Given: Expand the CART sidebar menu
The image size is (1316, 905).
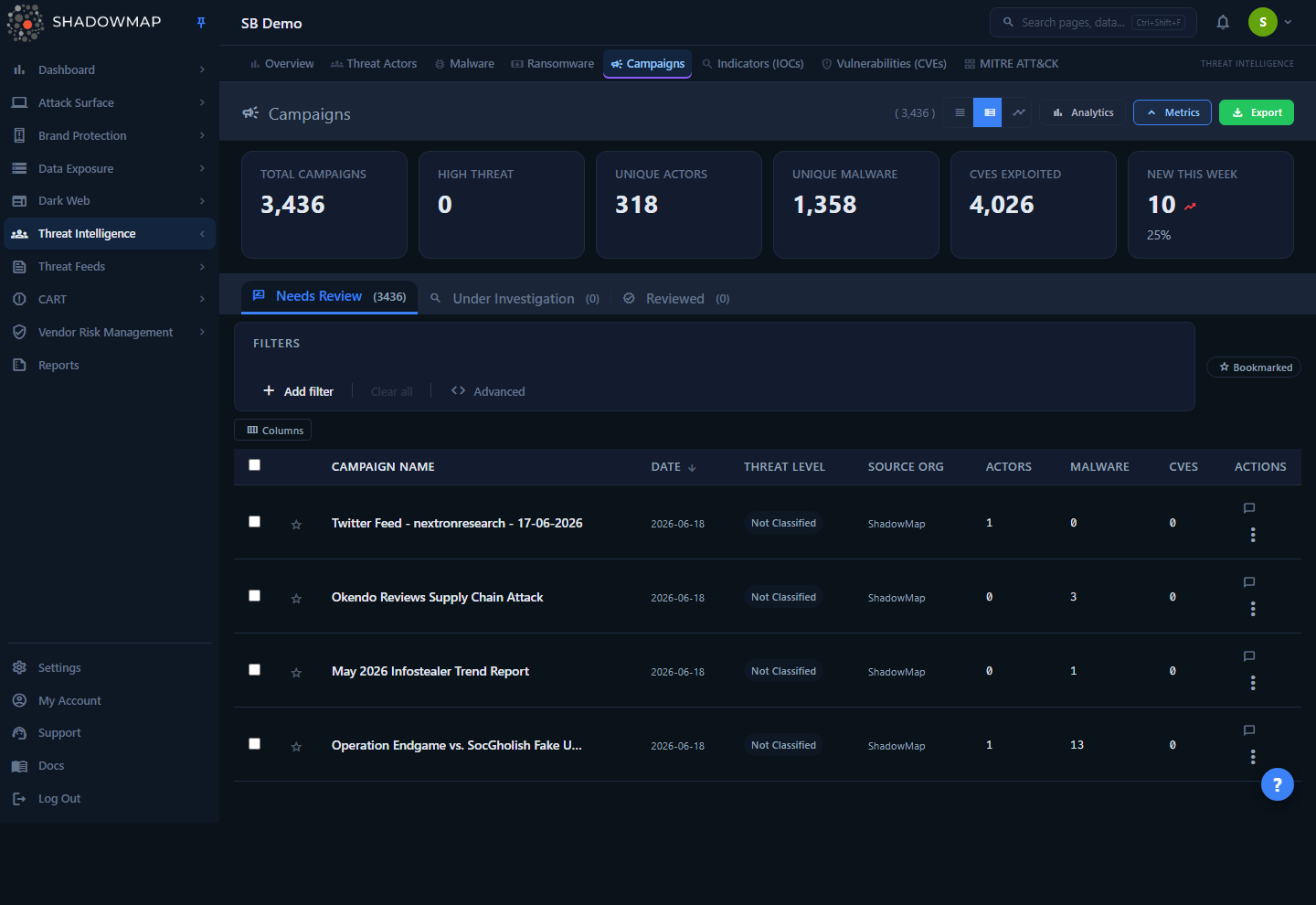Looking at the screenshot, I should [x=110, y=300].
